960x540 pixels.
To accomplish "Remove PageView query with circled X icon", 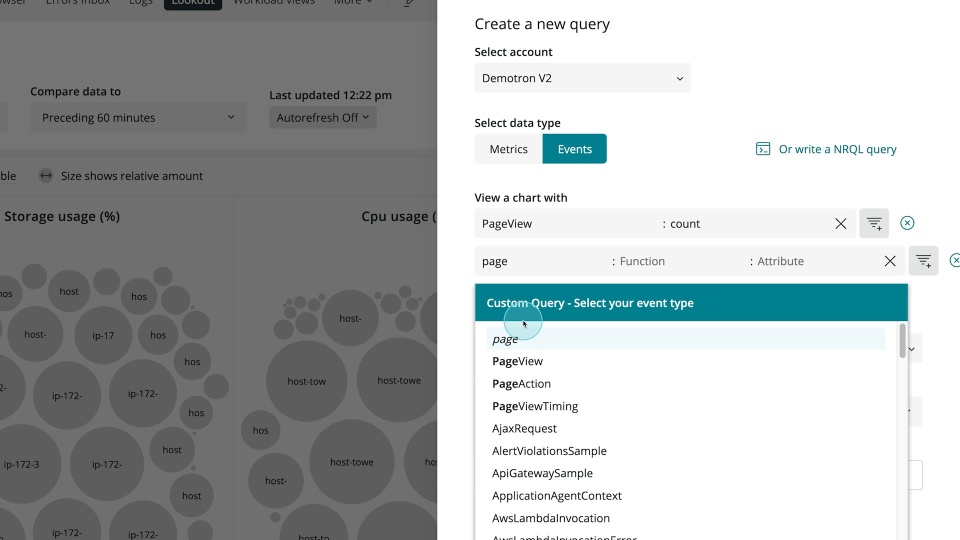I will (x=907, y=223).
